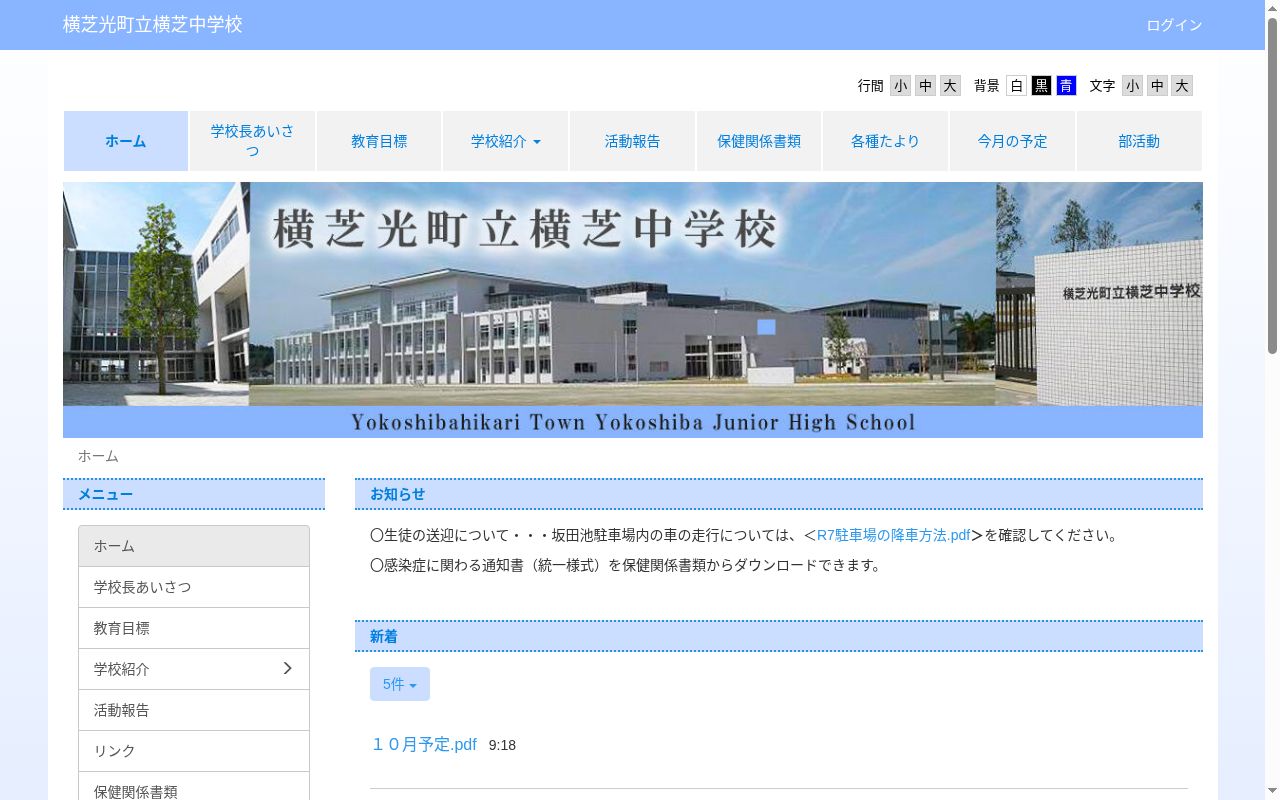Open 教育目標 in the side menu

pyautogui.click(x=194, y=628)
